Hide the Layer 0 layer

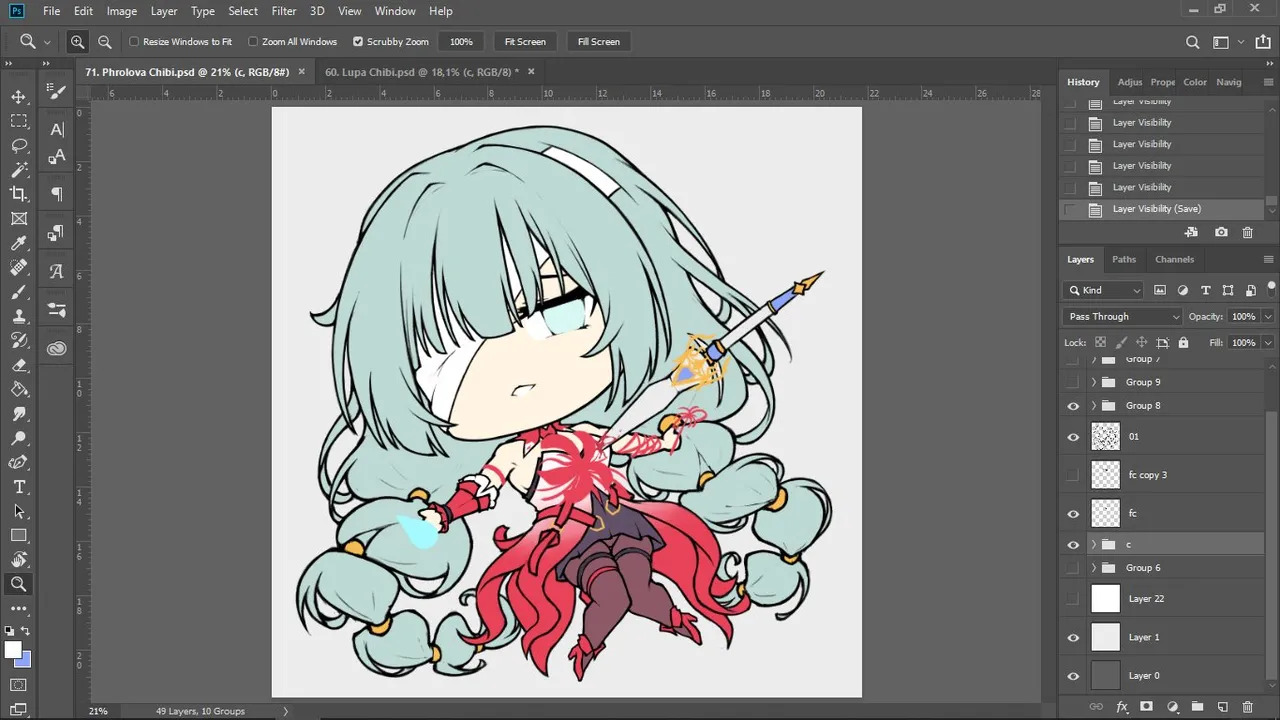[1073, 676]
